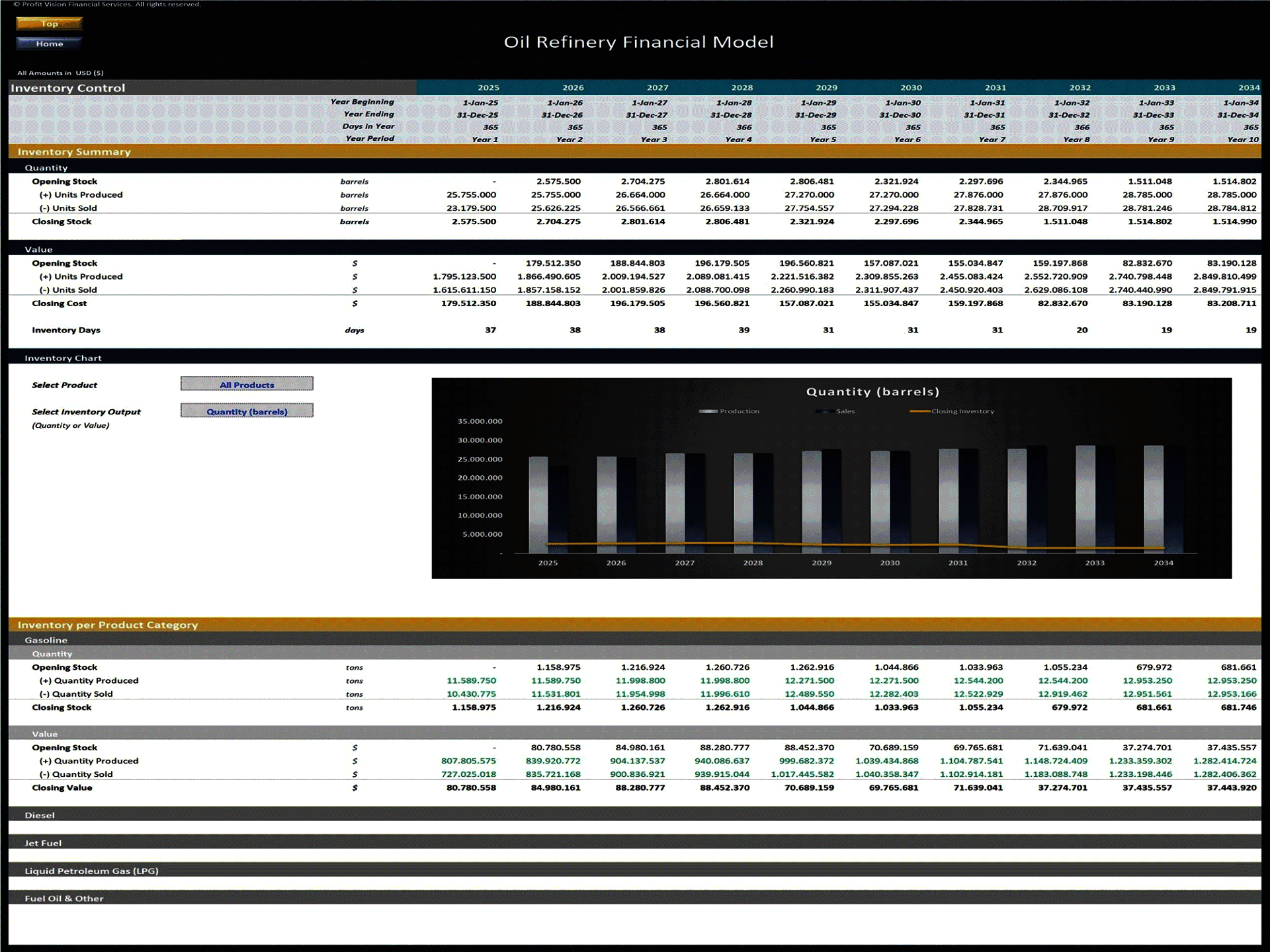Select the Year 10 period cell

(x=1243, y=139)
